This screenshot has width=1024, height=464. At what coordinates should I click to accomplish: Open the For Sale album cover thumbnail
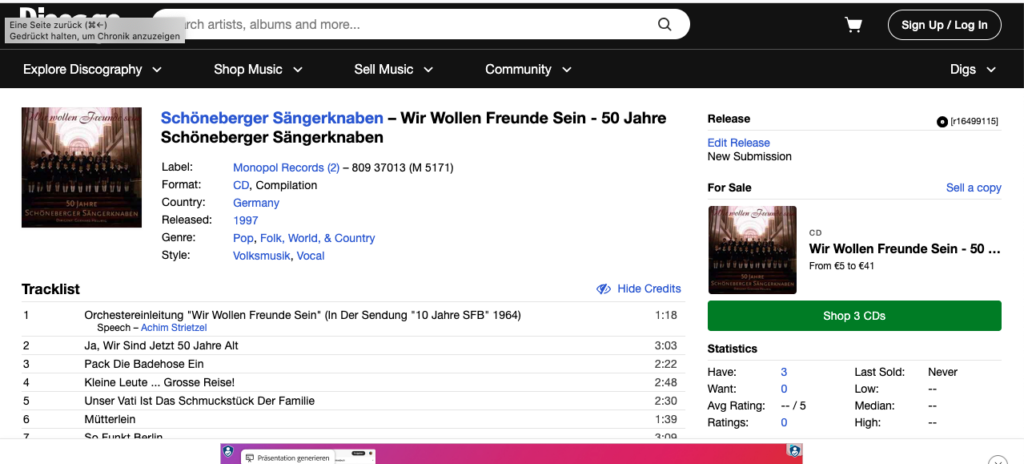[752, 250]
